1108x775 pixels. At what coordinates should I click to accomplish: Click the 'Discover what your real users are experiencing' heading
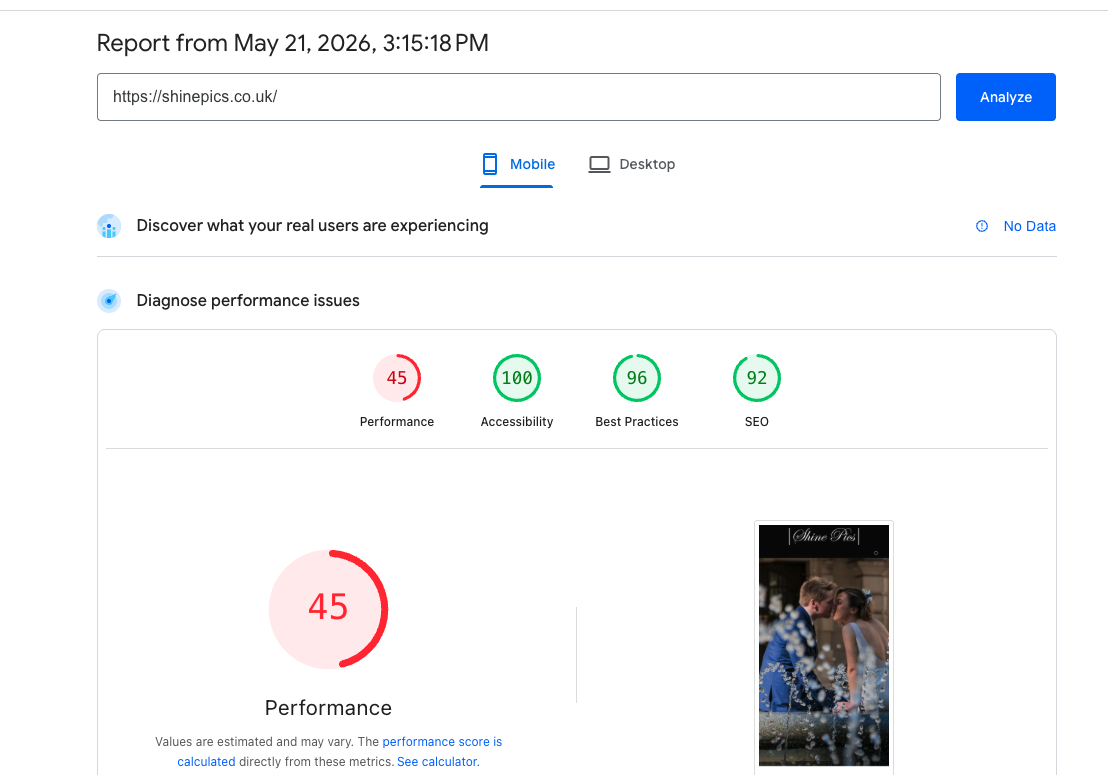pyautogui.click(x=312, y=225)
